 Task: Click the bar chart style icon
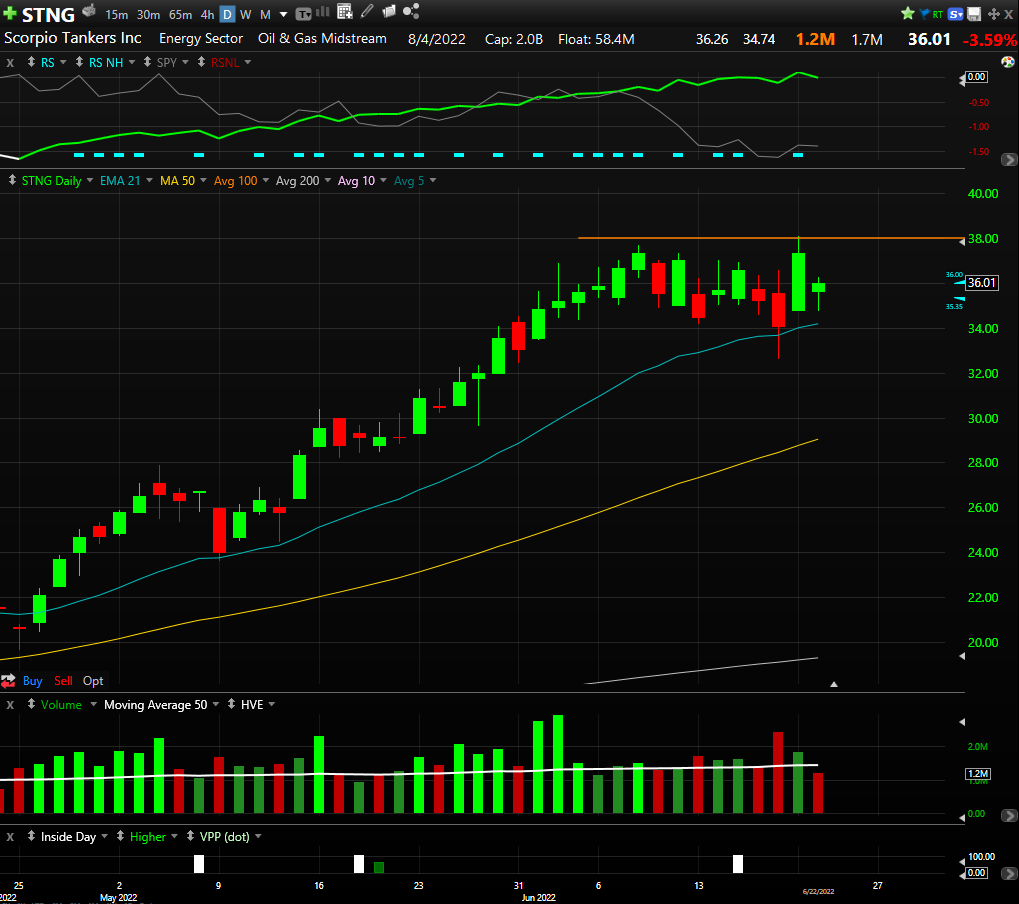pos(323,12)
